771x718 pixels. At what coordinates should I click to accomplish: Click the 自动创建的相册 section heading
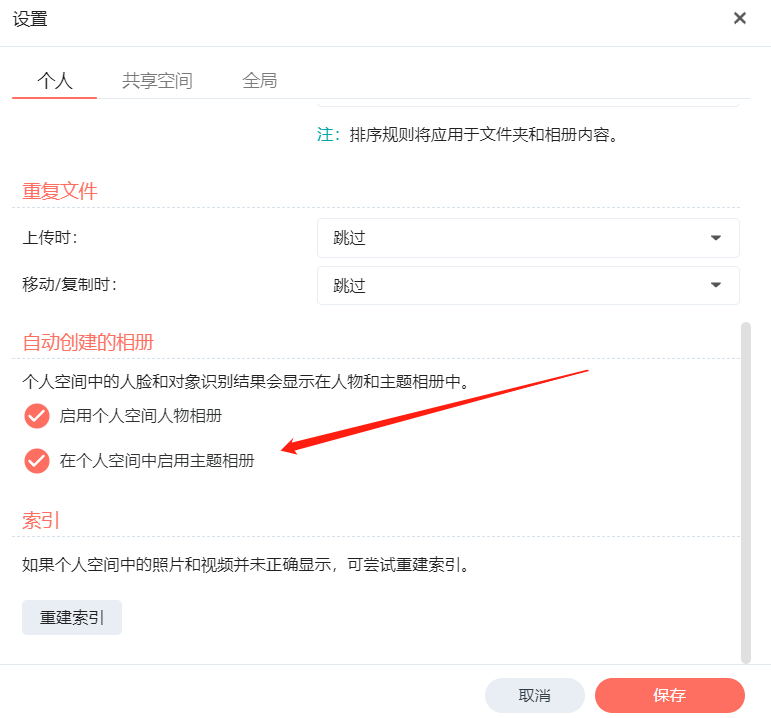pyautogui.click(x=88, y=342)
